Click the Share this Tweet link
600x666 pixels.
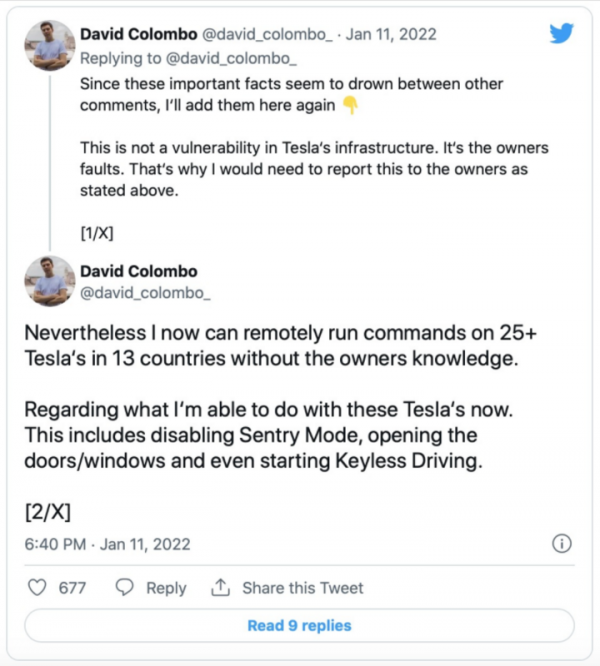[x=302, y=588]
